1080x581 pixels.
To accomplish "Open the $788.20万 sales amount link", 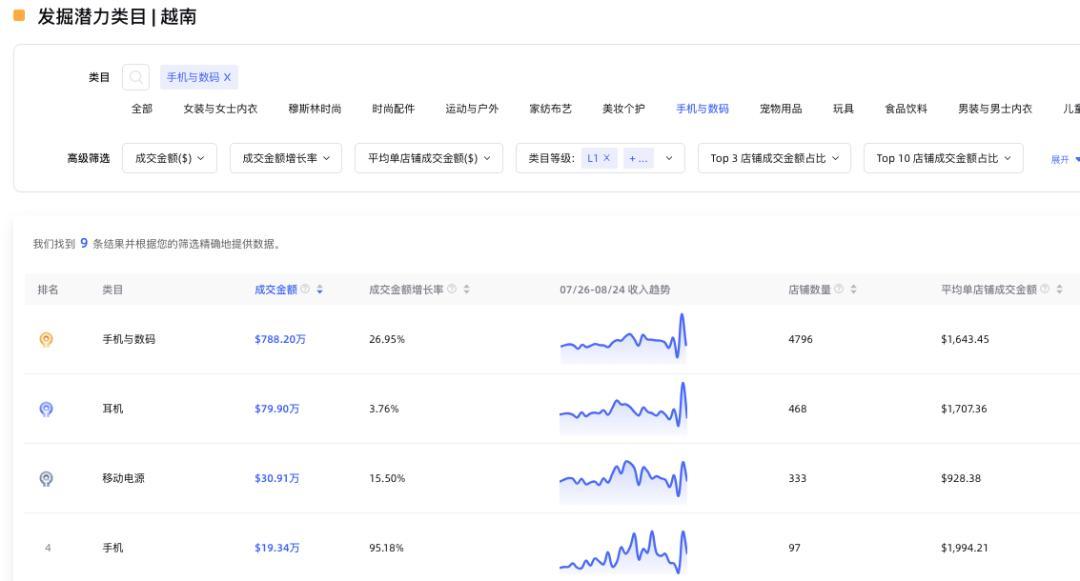I will click(x=280, y=339).
